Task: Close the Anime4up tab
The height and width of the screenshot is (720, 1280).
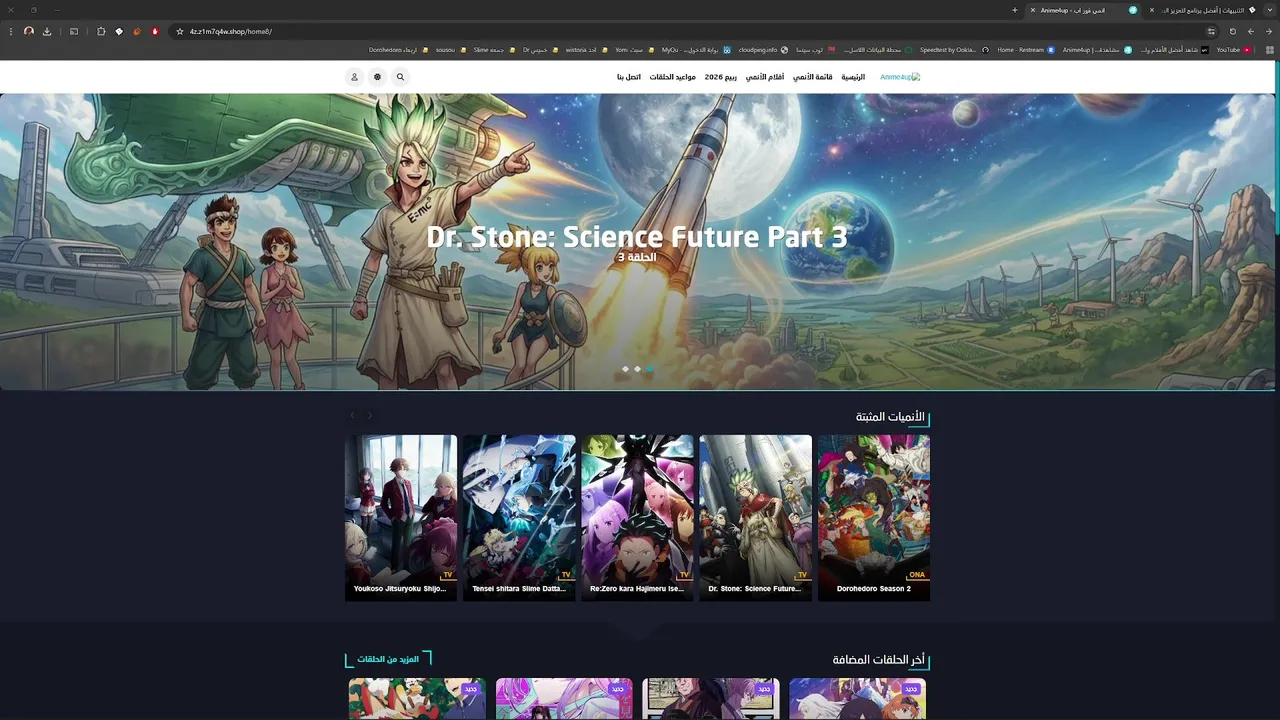Action: pos(1034,10)
